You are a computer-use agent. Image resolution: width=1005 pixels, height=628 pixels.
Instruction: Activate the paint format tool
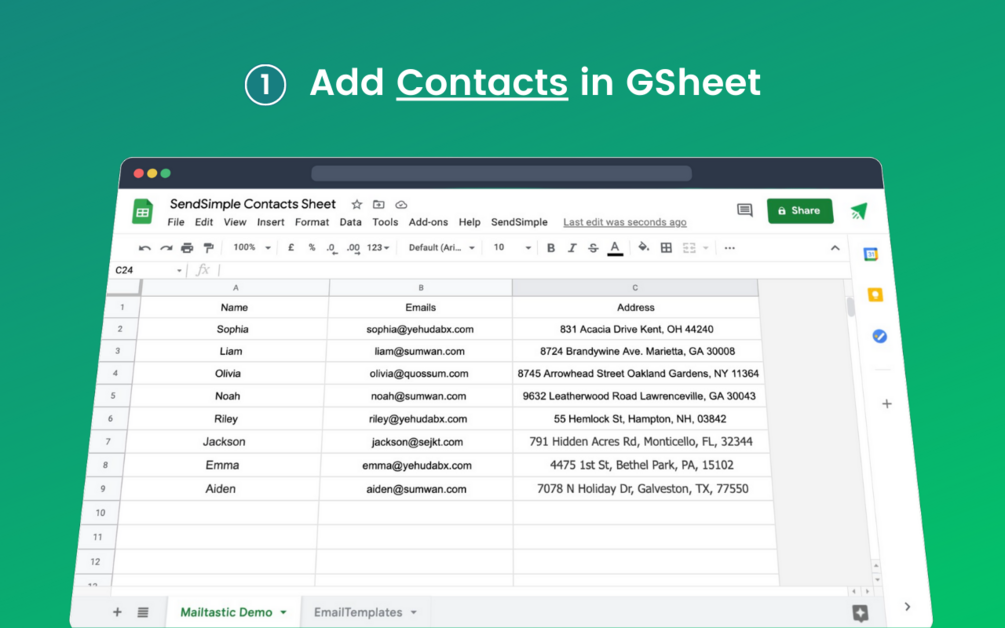point(208,248)
